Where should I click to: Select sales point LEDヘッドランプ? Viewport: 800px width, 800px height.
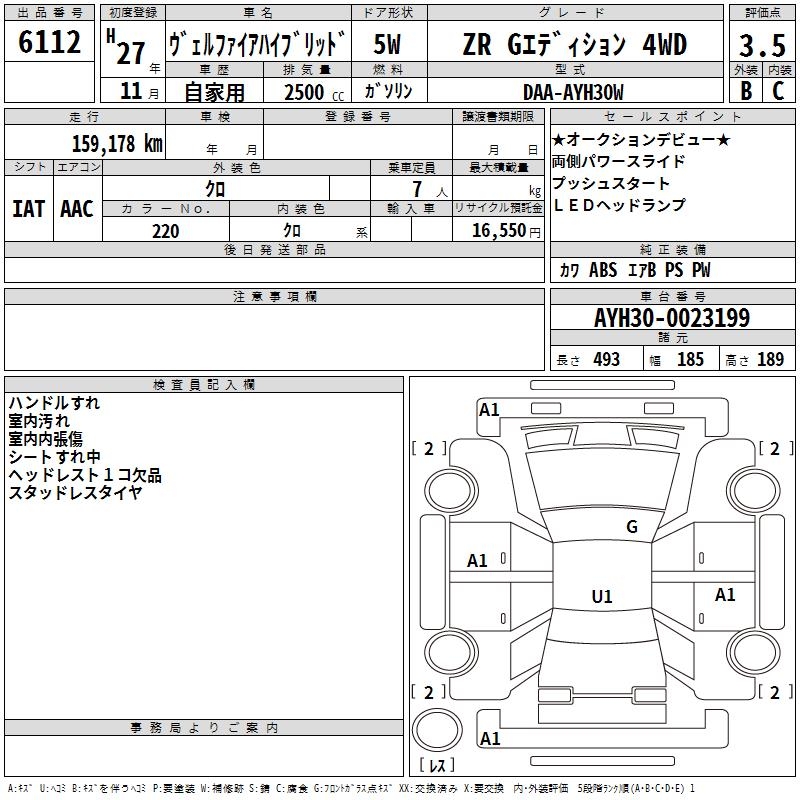click(x=619, y=205)
